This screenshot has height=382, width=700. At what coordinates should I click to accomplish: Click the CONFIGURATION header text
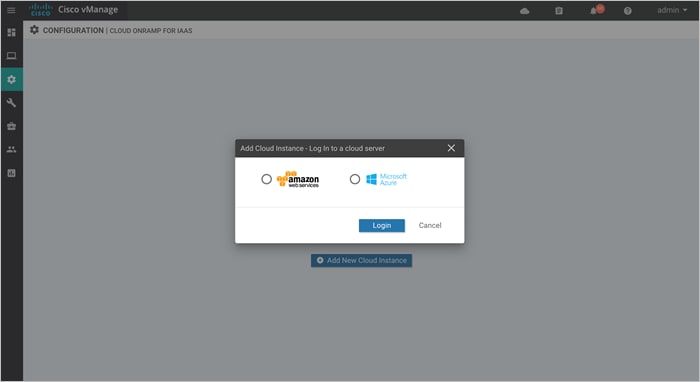click(73, 30)
